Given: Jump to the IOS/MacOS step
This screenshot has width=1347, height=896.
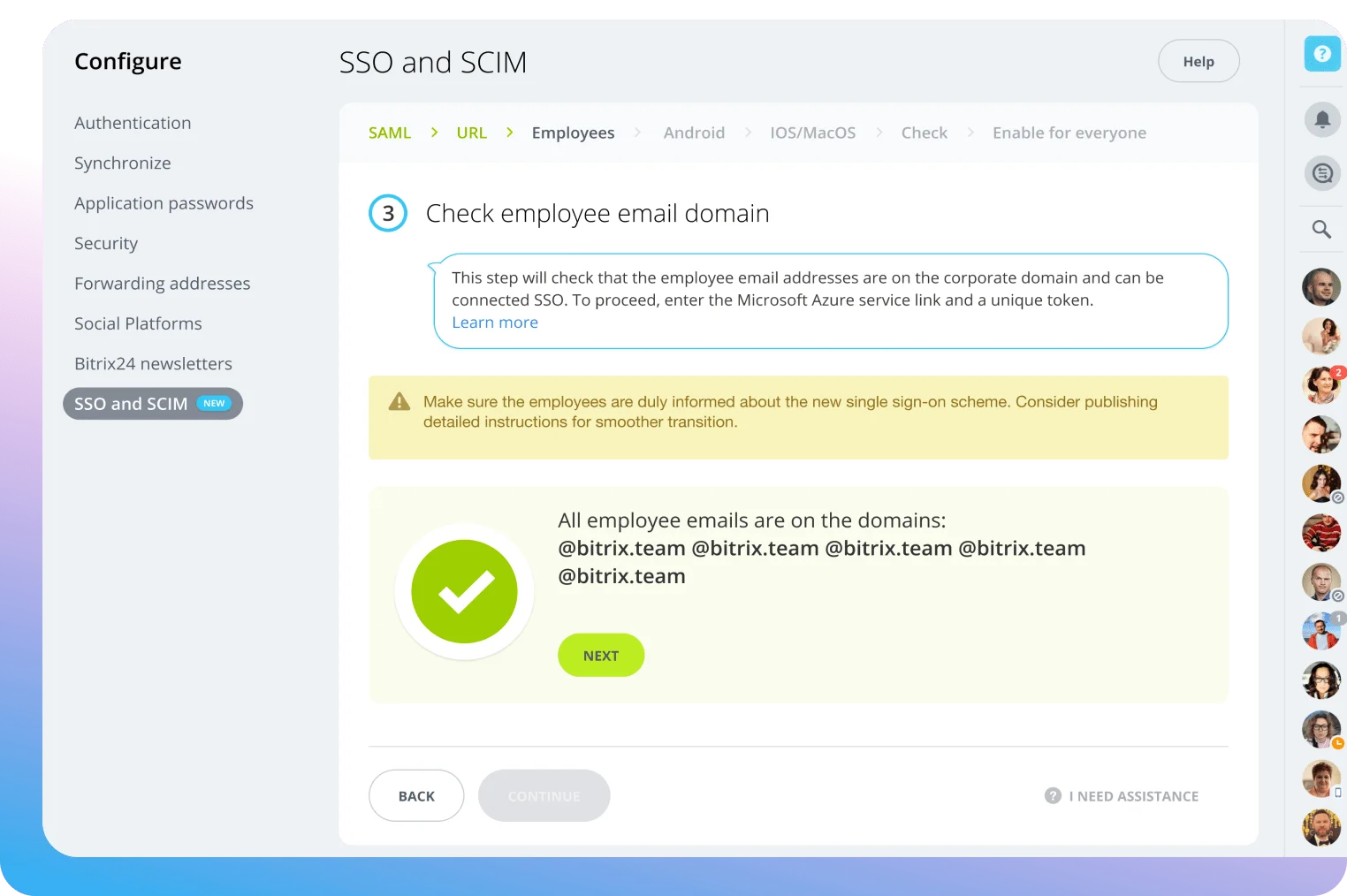Looking at the screenshot, I should point(813,133).
